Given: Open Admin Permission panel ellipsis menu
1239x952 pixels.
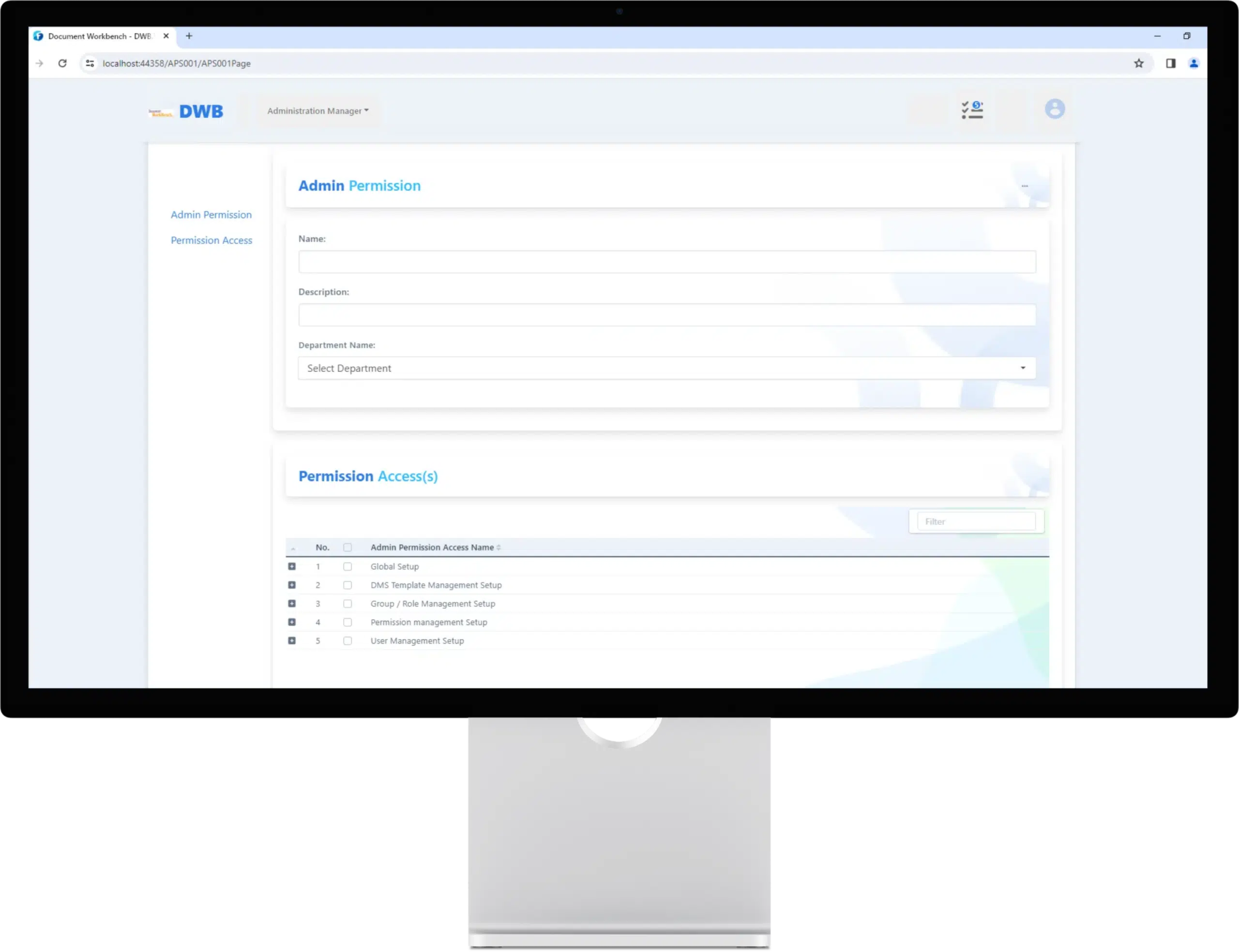Looking at the screenshot, I should (x=1024, y=186).
